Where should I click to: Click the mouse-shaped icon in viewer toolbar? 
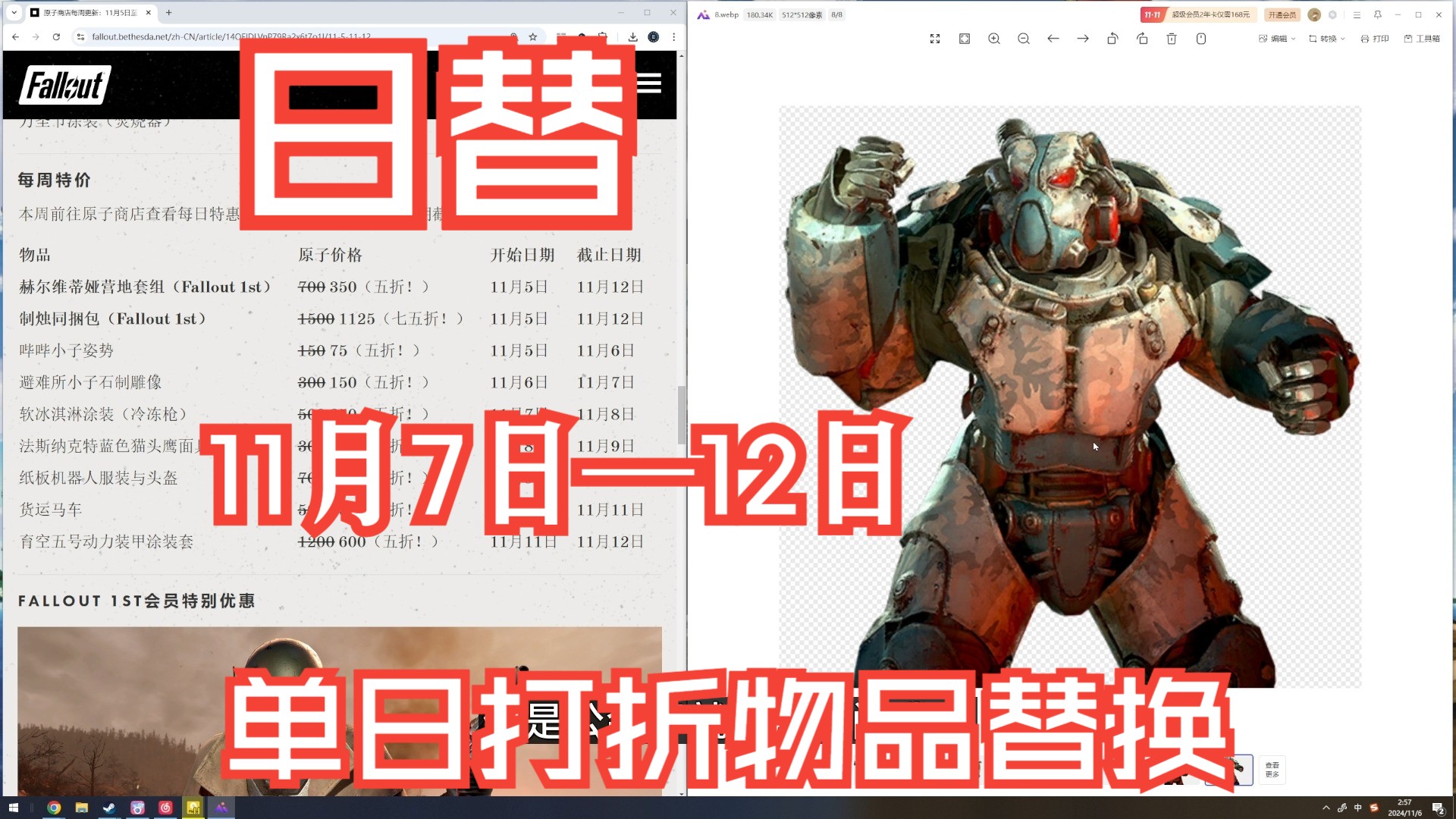pos(1201,39)
